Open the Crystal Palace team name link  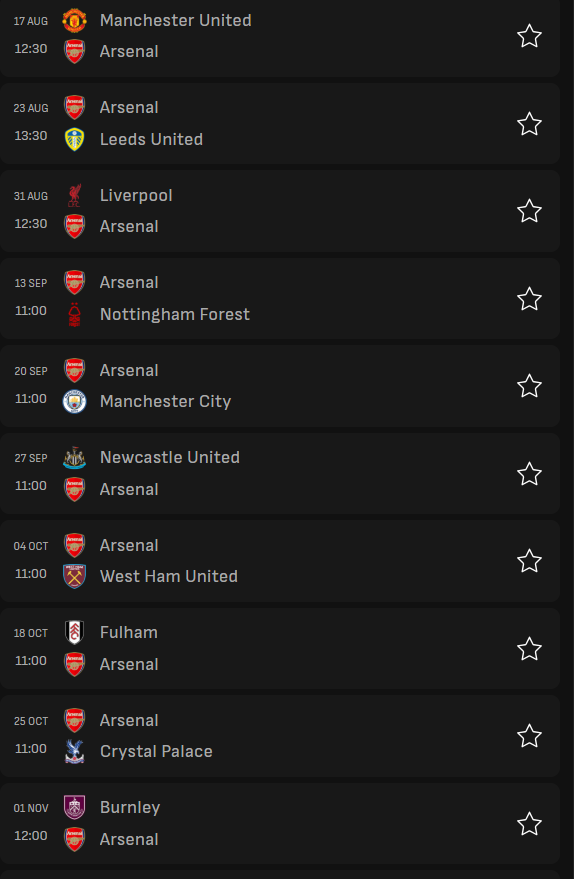tap(156, 751)
